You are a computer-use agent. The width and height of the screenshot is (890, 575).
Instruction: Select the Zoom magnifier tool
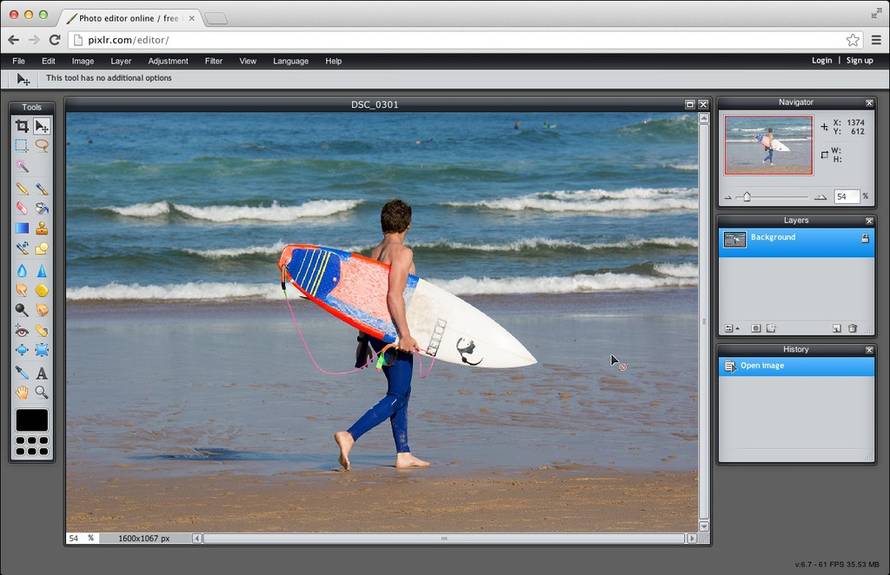[x=41, y=392]
